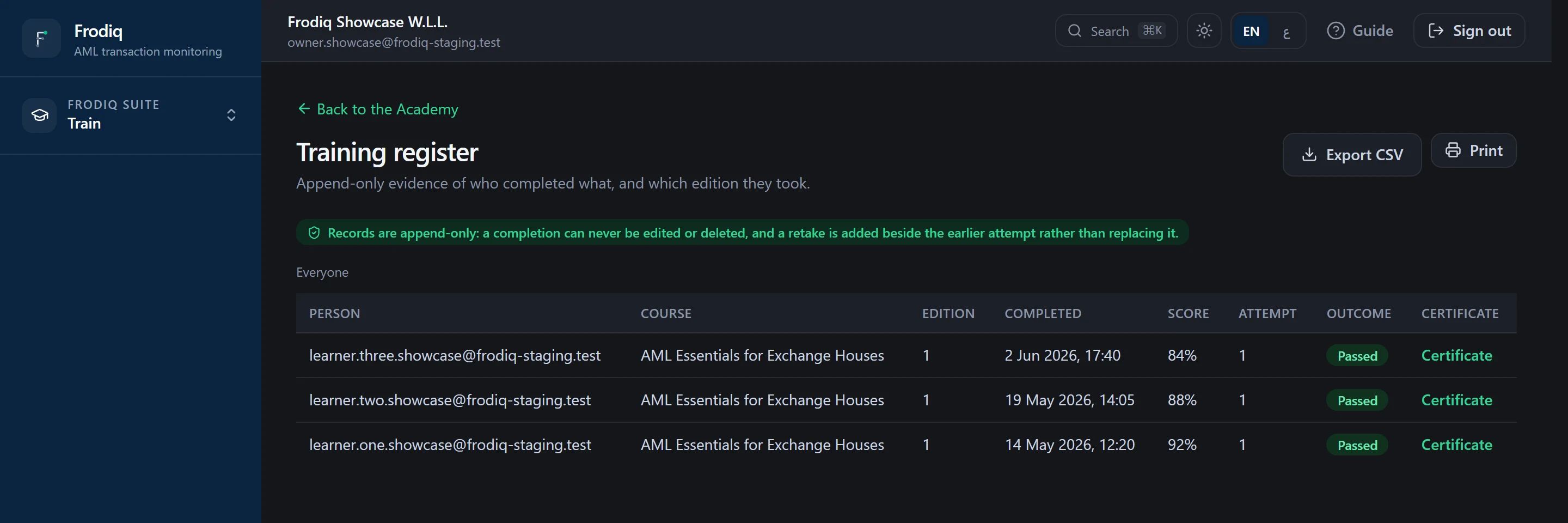This screenshot has height=523, width=1568.
Task: Open learner.three's Certificate link
Action: [x=1456, y=356]
